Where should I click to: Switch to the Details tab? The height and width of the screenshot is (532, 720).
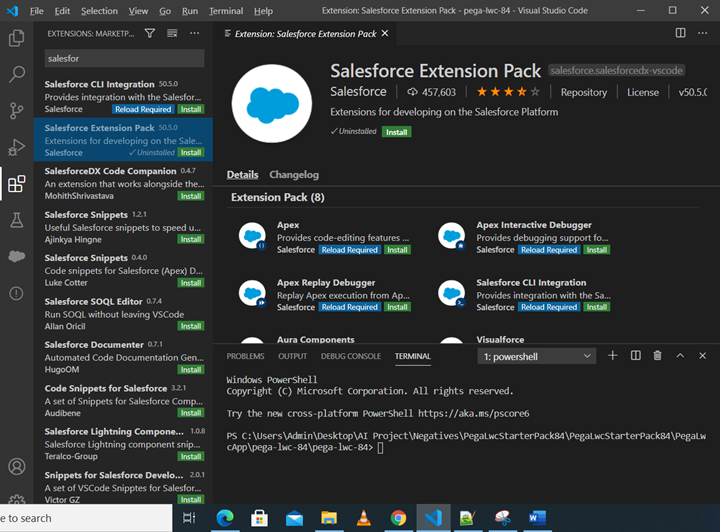pos(242,175)
